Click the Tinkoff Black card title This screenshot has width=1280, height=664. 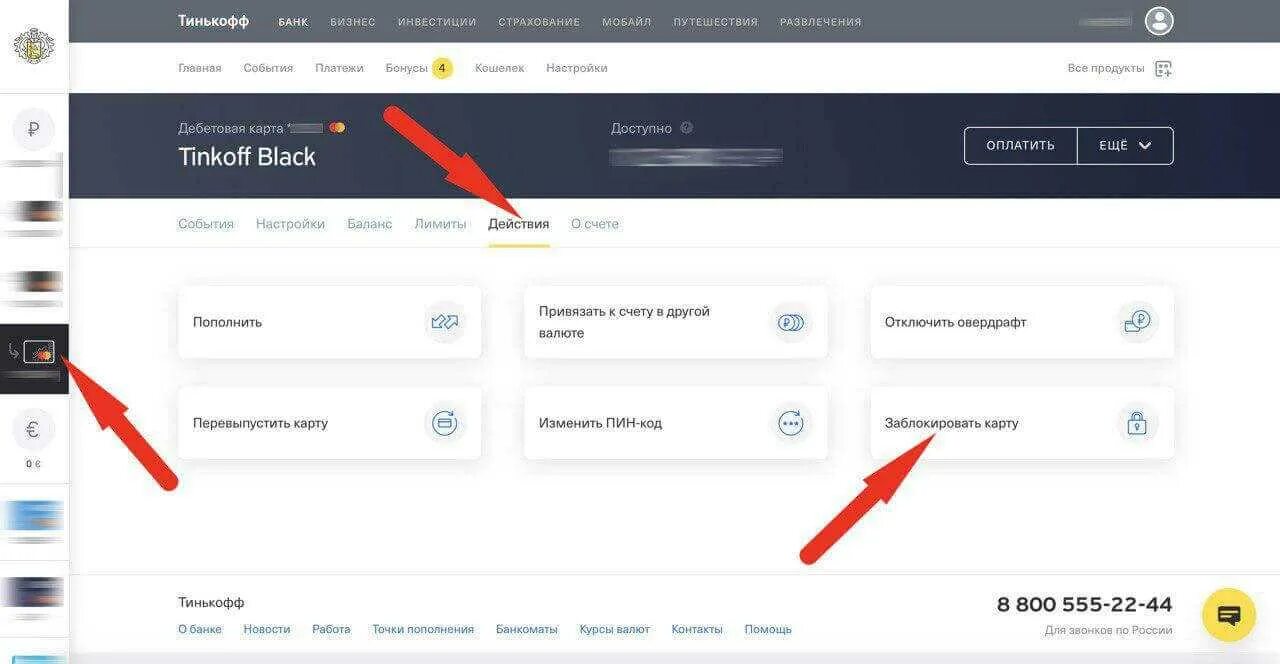[x=247, y=157]
